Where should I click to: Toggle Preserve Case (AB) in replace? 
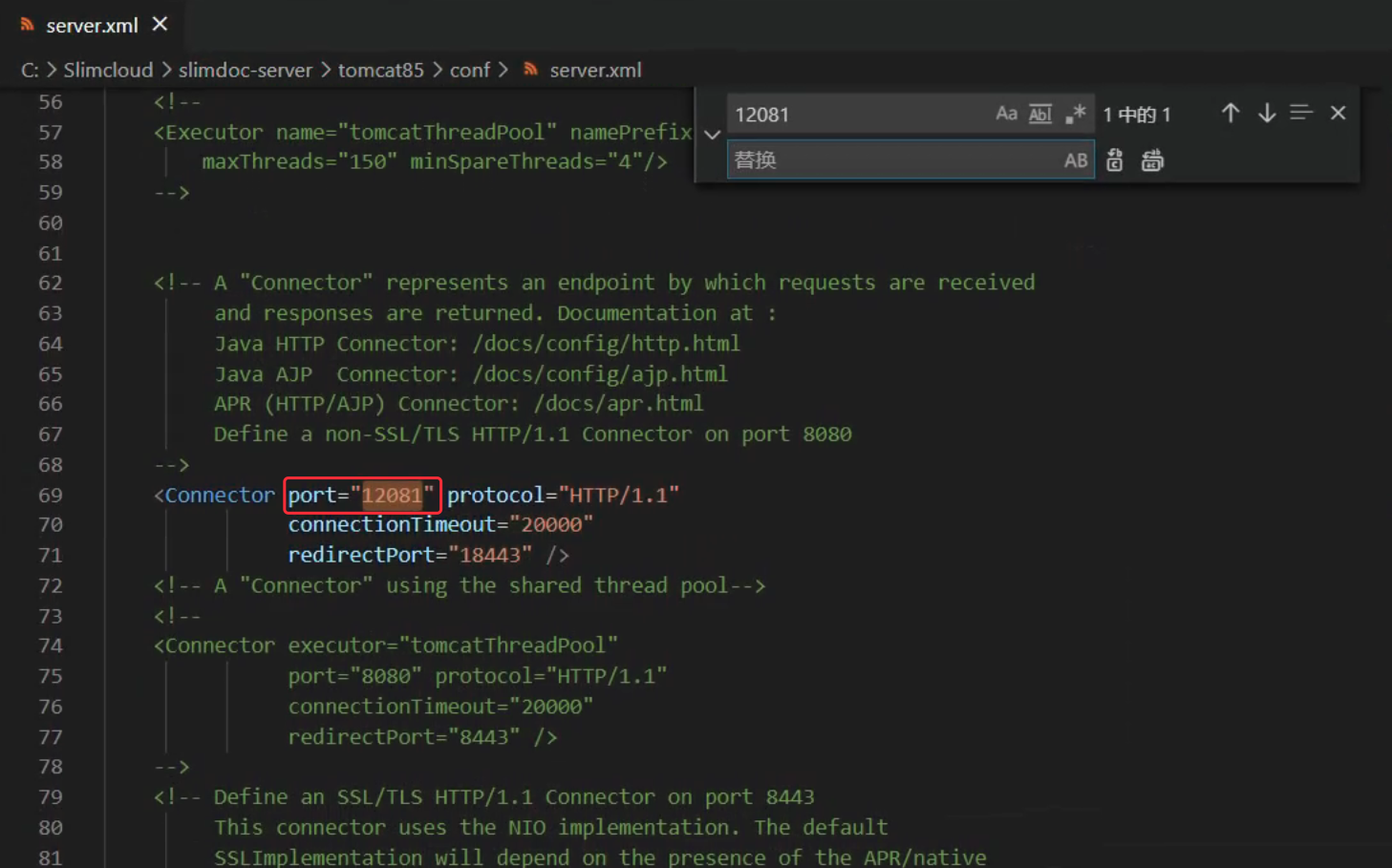click(1076, 160)
